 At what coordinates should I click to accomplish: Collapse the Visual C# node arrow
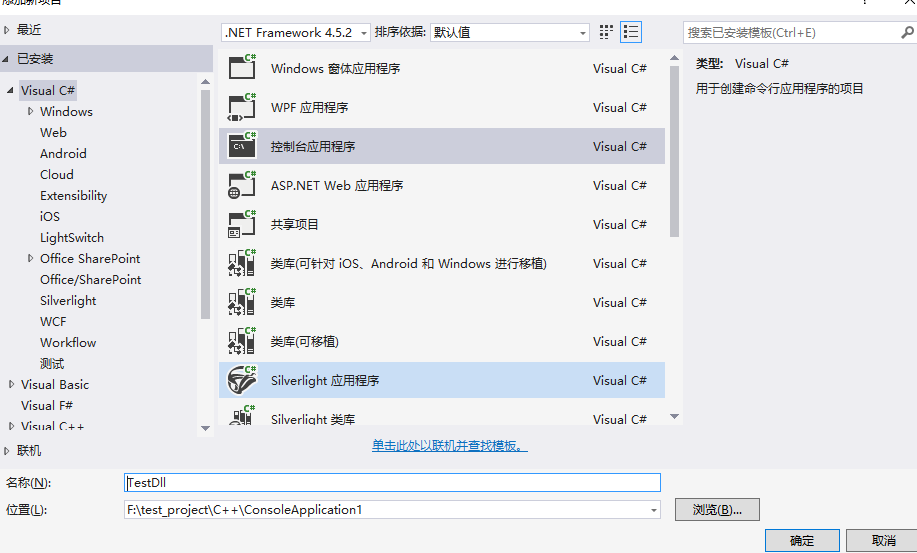pyautogui.click(x=10, y=90)
